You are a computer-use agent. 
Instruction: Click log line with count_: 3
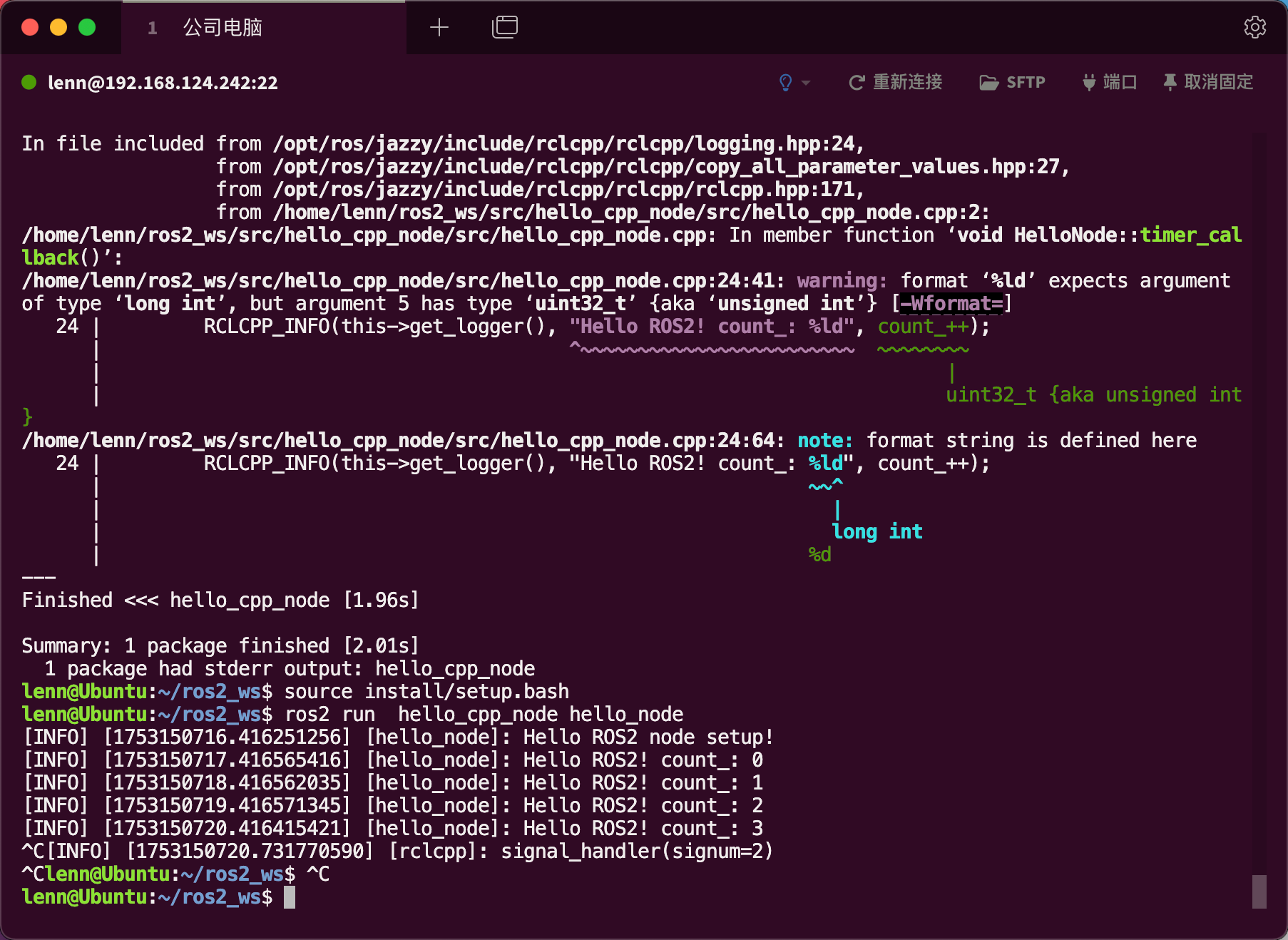coord(393,829)
